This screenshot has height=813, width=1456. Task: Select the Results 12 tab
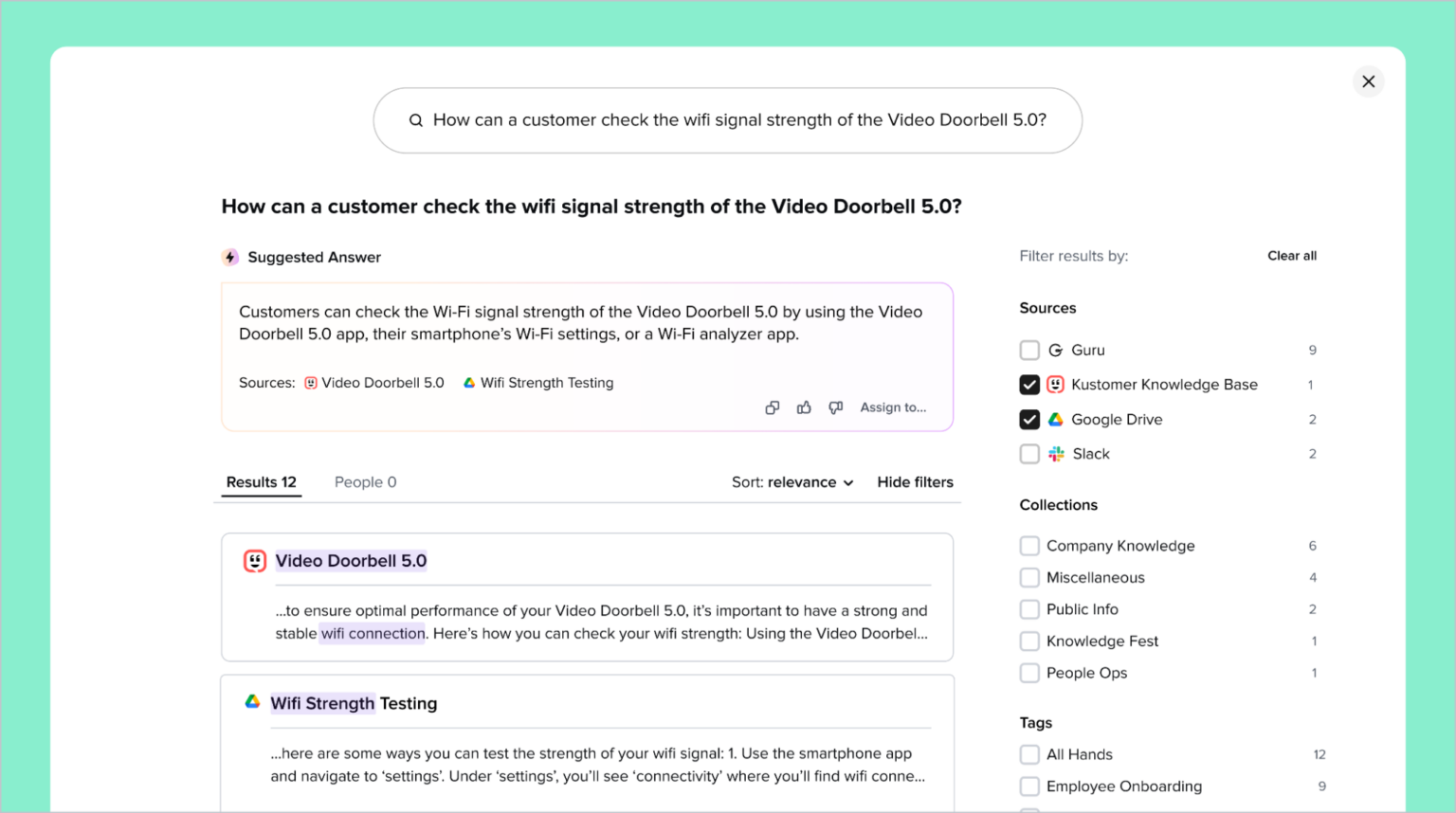tap(261, 481)
